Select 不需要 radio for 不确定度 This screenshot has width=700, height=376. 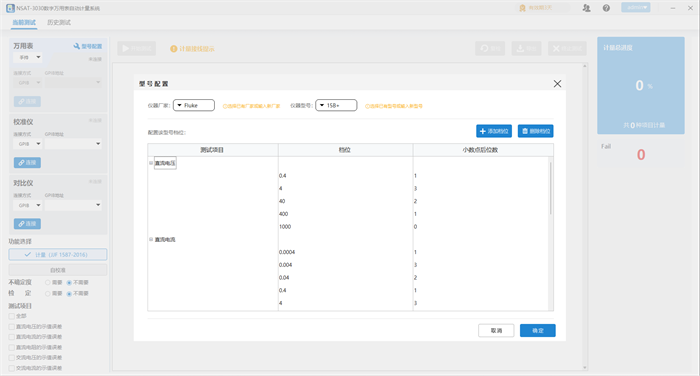(69, 283)
